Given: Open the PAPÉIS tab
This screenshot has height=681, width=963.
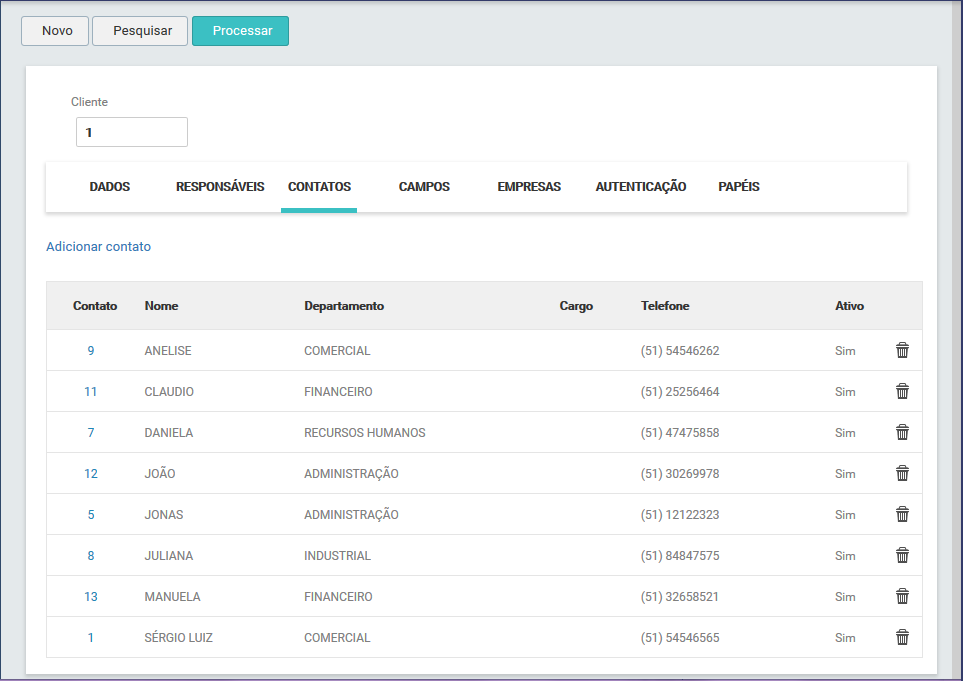Looking at the screenshot, I should (739, 187).
